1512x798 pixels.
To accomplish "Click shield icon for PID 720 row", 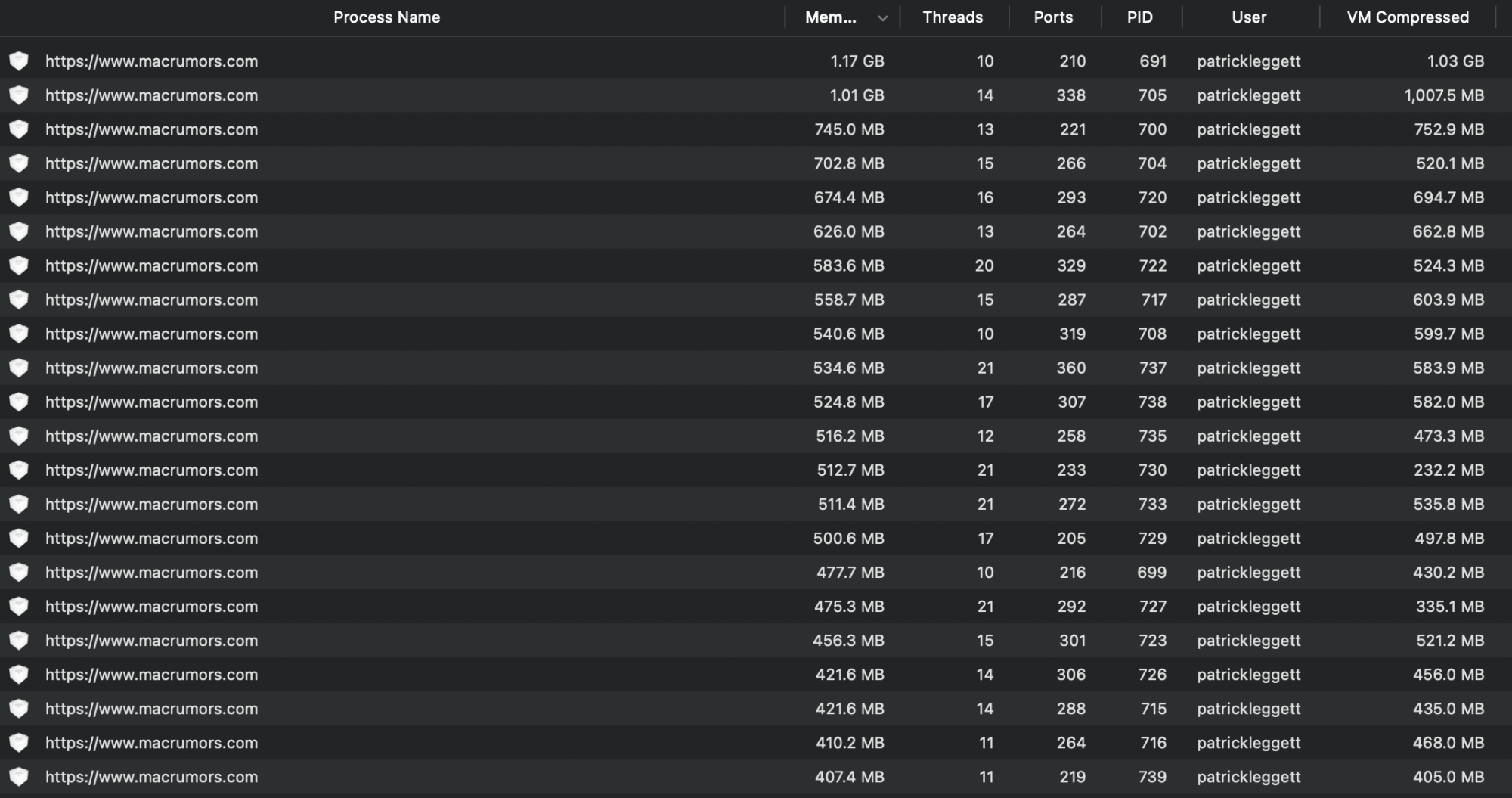I will pos(19,197).
